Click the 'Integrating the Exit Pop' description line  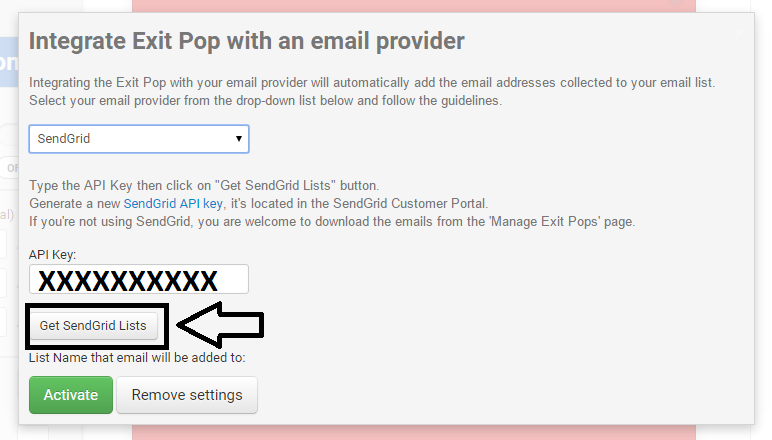click(x=372, y=83)
